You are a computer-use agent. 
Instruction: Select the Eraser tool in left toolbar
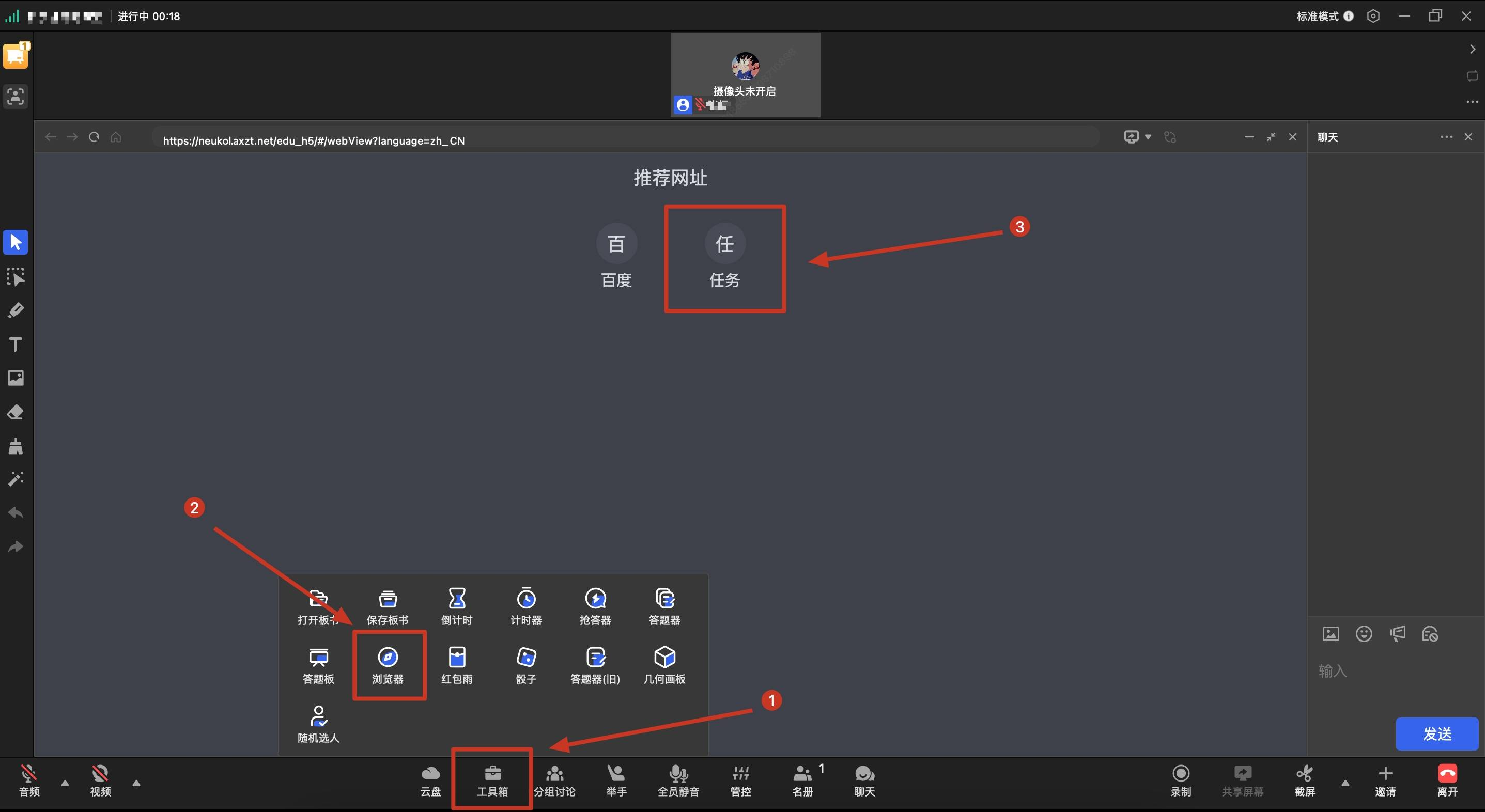tap(16, 412)
